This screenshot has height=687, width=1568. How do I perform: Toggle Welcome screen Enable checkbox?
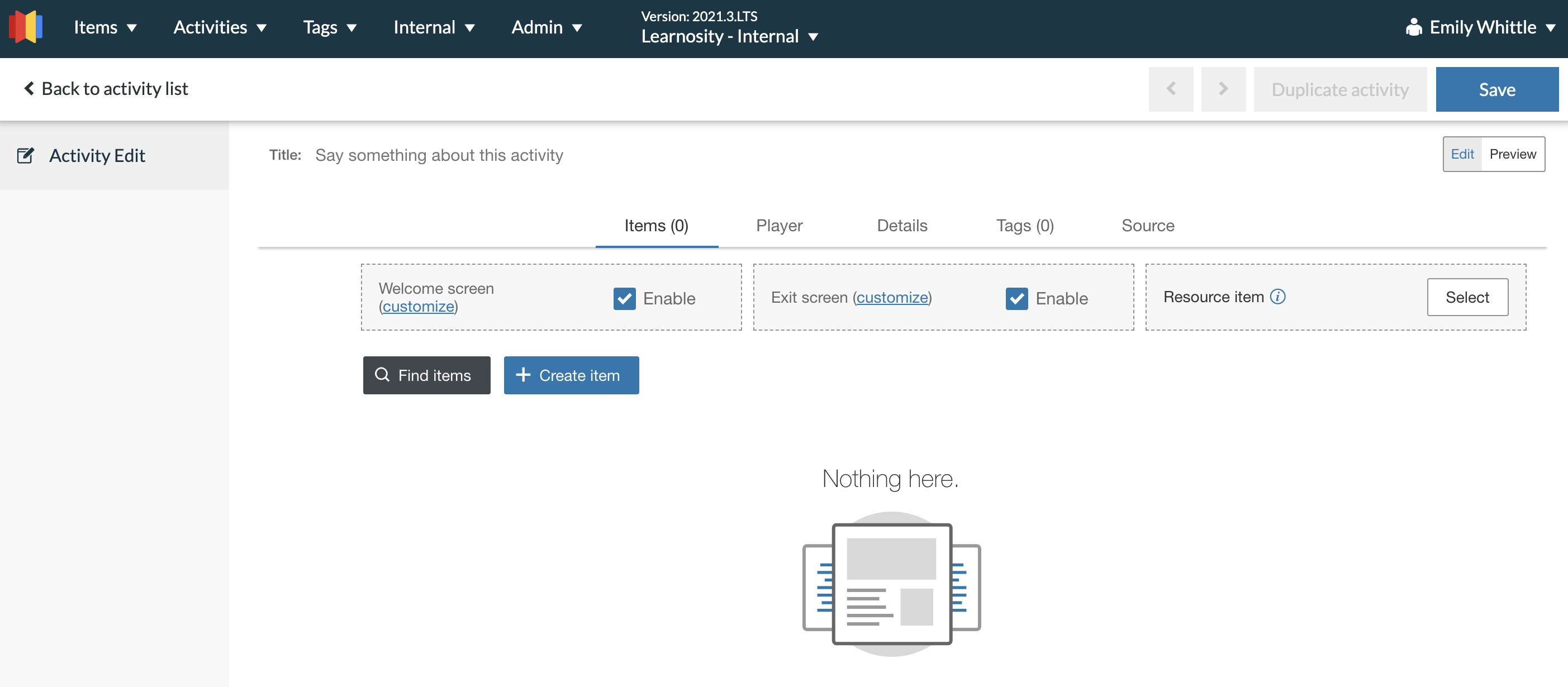tap(624, 299)
